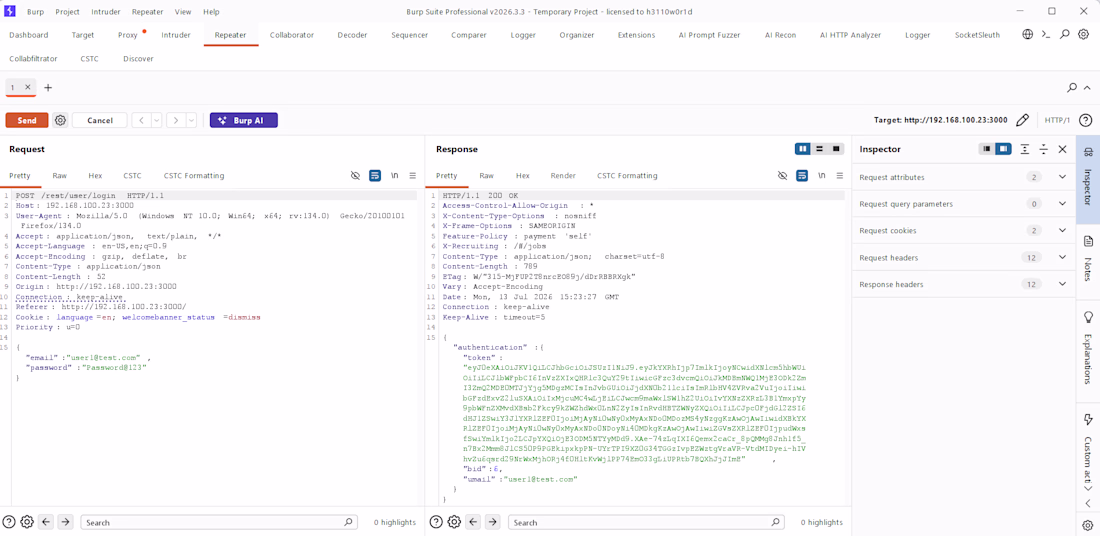This screenshot has height=536, width=1100.
Task: Go to previous Response search match
Action: (x=474, y=522)
